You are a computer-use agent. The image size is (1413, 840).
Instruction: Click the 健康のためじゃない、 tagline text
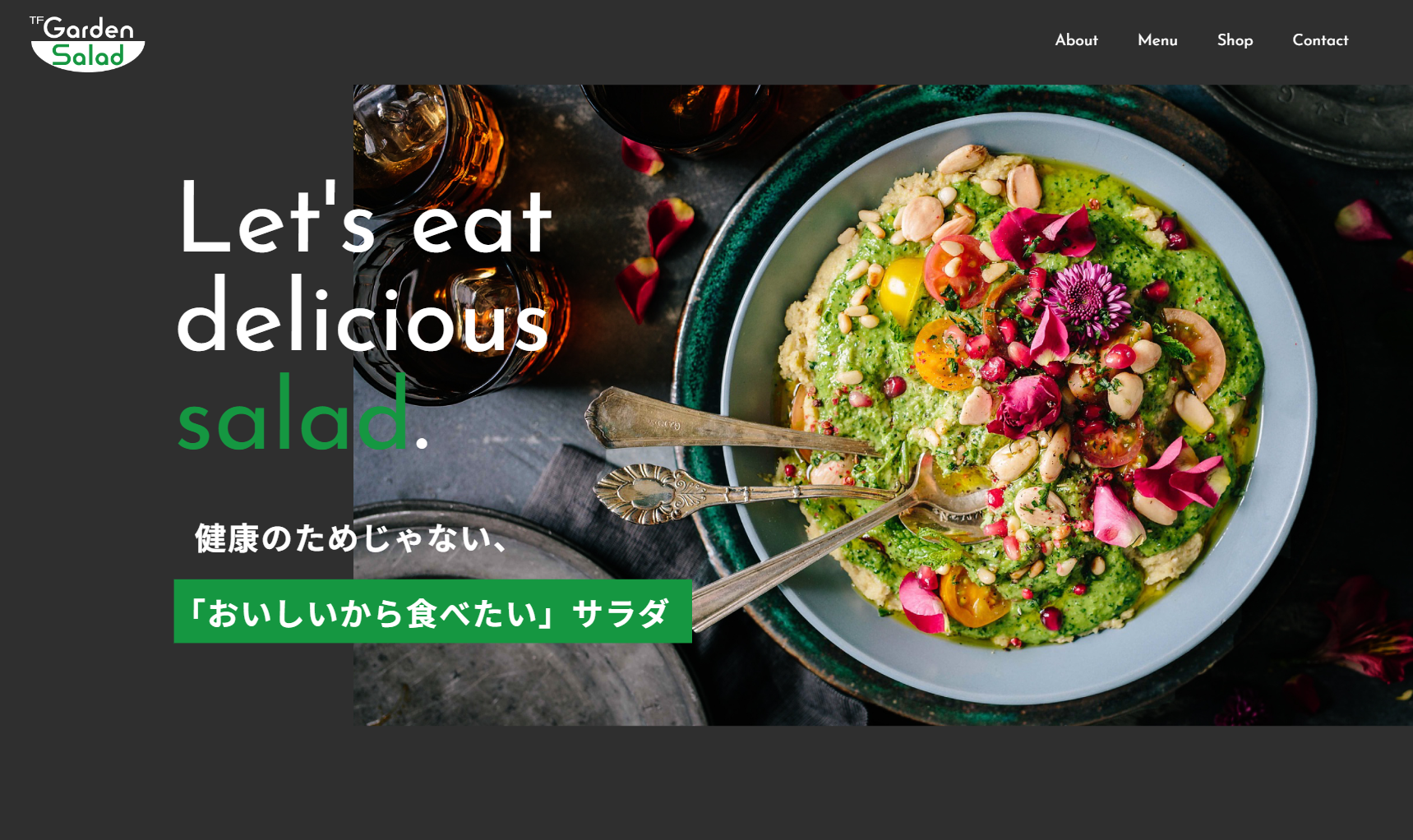351,538
